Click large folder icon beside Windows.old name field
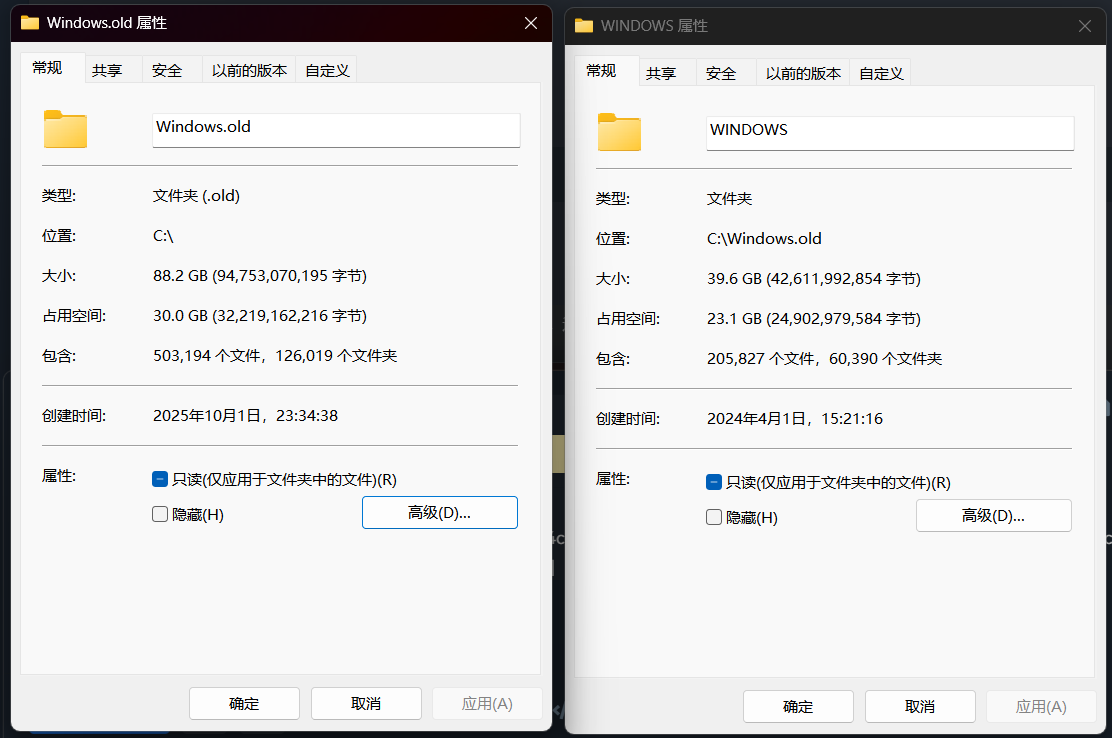 tap(65, 130)
